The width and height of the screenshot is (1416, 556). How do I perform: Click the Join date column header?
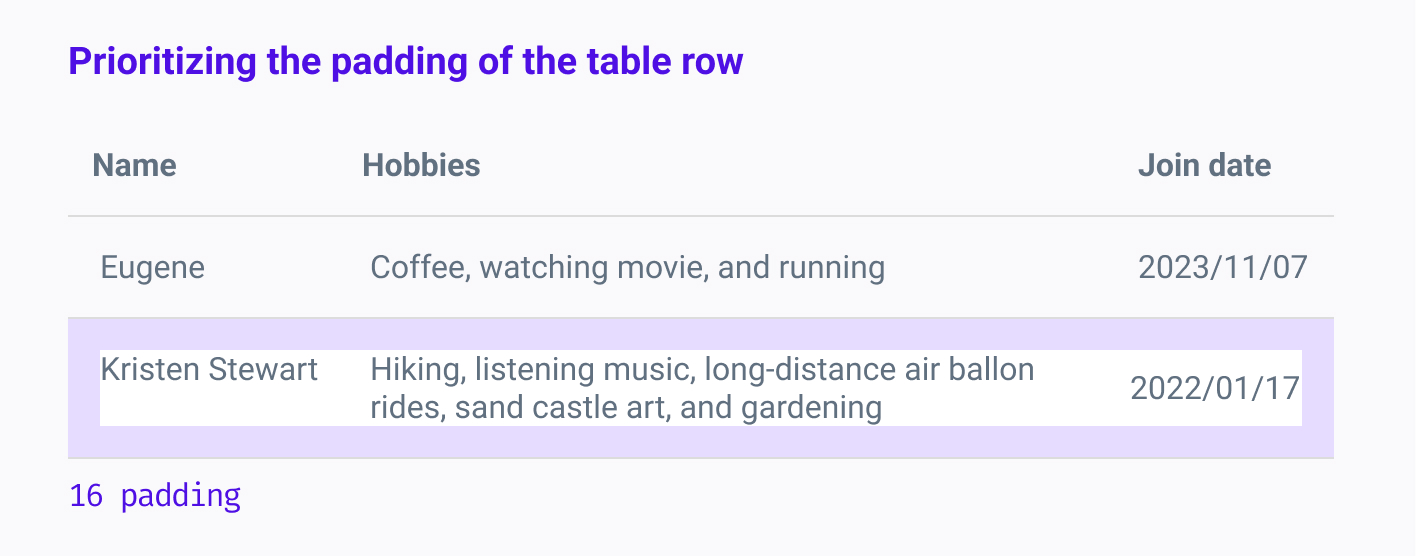point(1204,165)
